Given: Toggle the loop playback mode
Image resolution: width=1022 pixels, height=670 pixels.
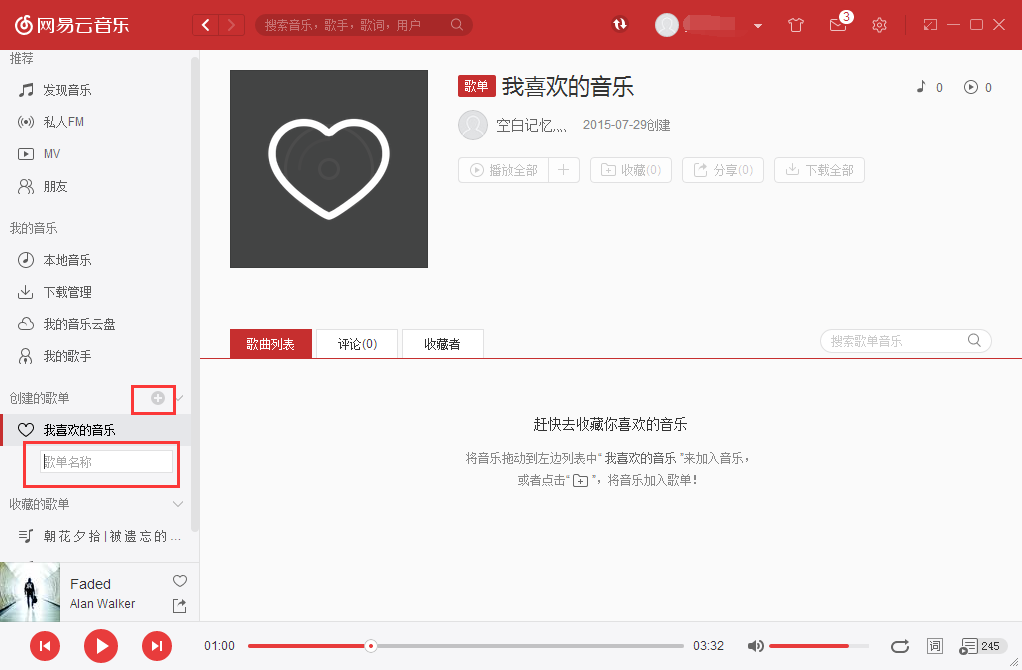Looking at the screenshot, I should (899, 646).
